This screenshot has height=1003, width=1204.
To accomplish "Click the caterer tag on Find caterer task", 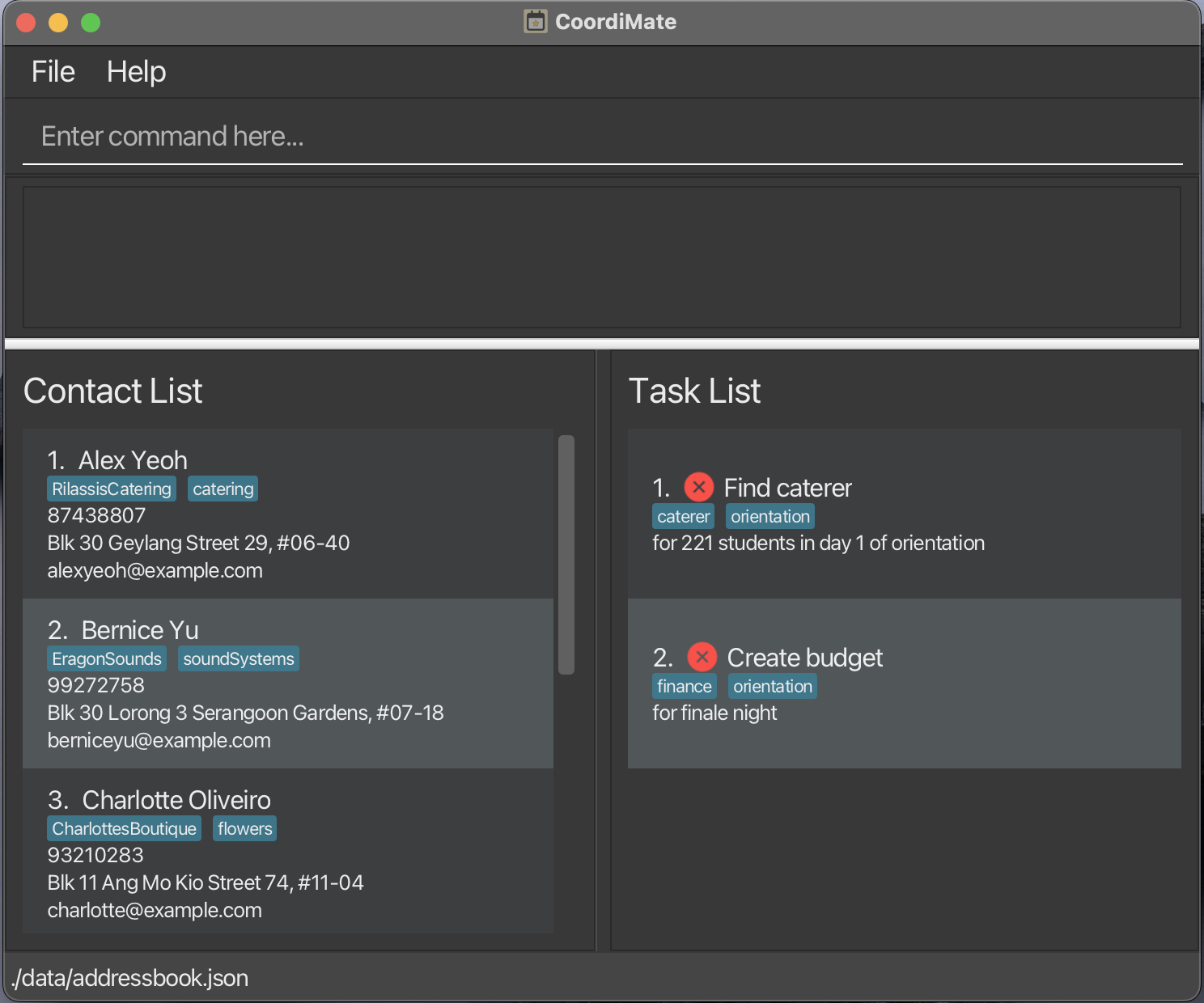I will click(x=683, y=517).
